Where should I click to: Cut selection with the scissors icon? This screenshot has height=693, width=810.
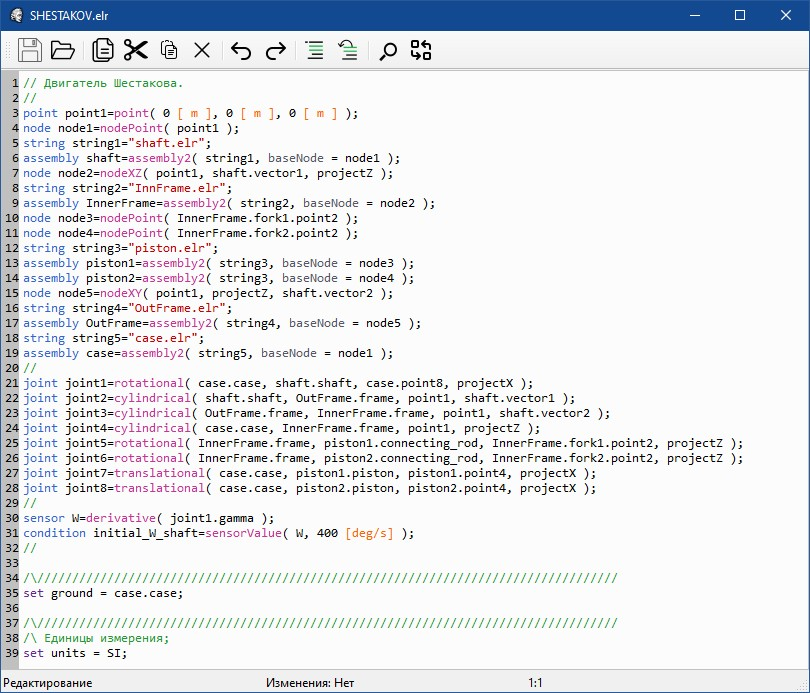click(136, 50)
